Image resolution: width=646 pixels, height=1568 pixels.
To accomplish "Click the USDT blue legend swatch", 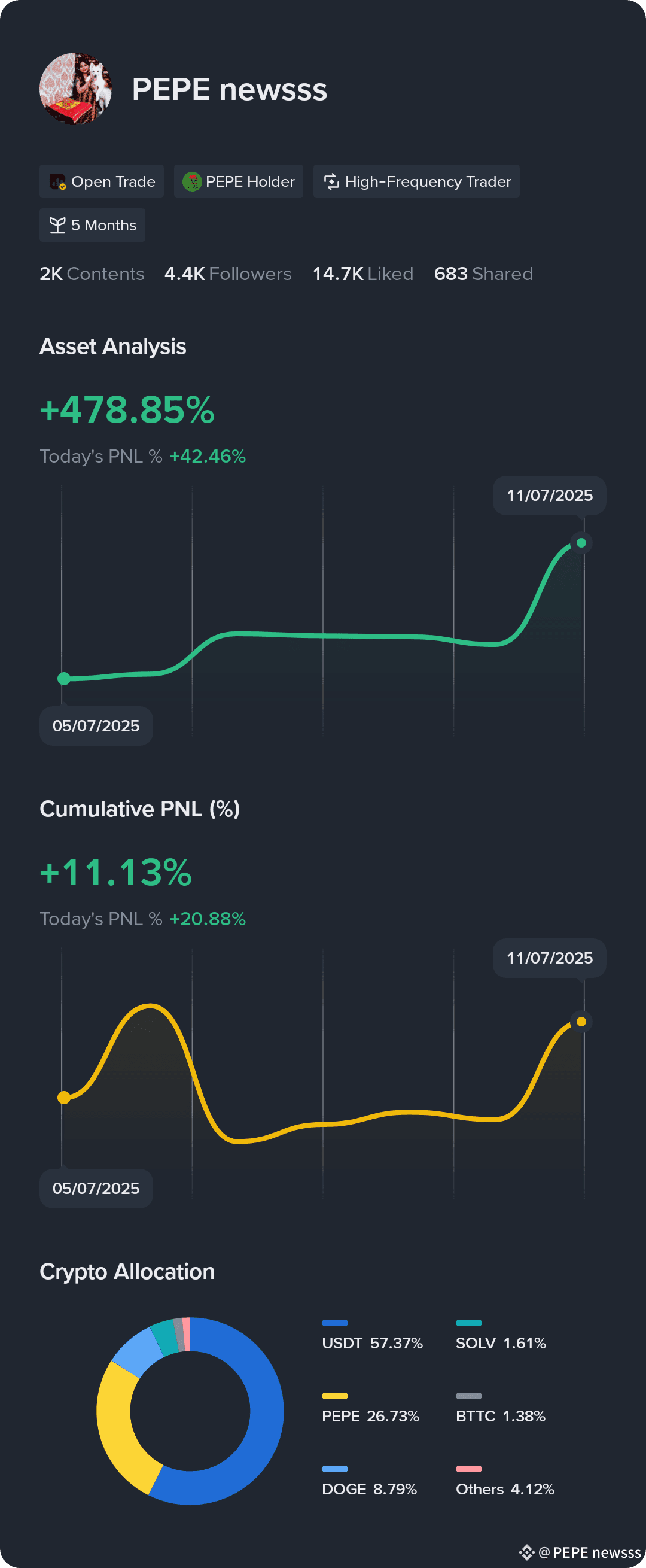I will [x=334, y=1323].
